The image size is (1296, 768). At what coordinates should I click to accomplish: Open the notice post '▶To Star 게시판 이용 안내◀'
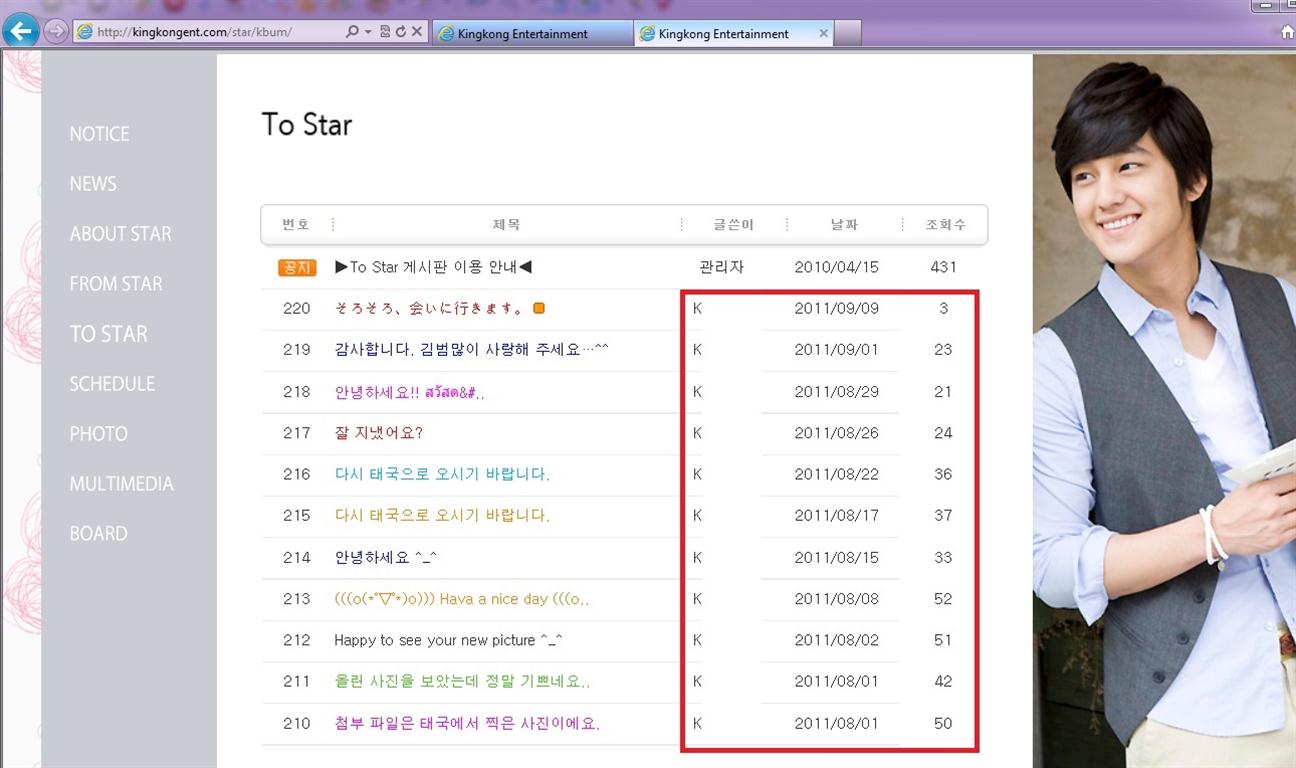coord(434,267)
